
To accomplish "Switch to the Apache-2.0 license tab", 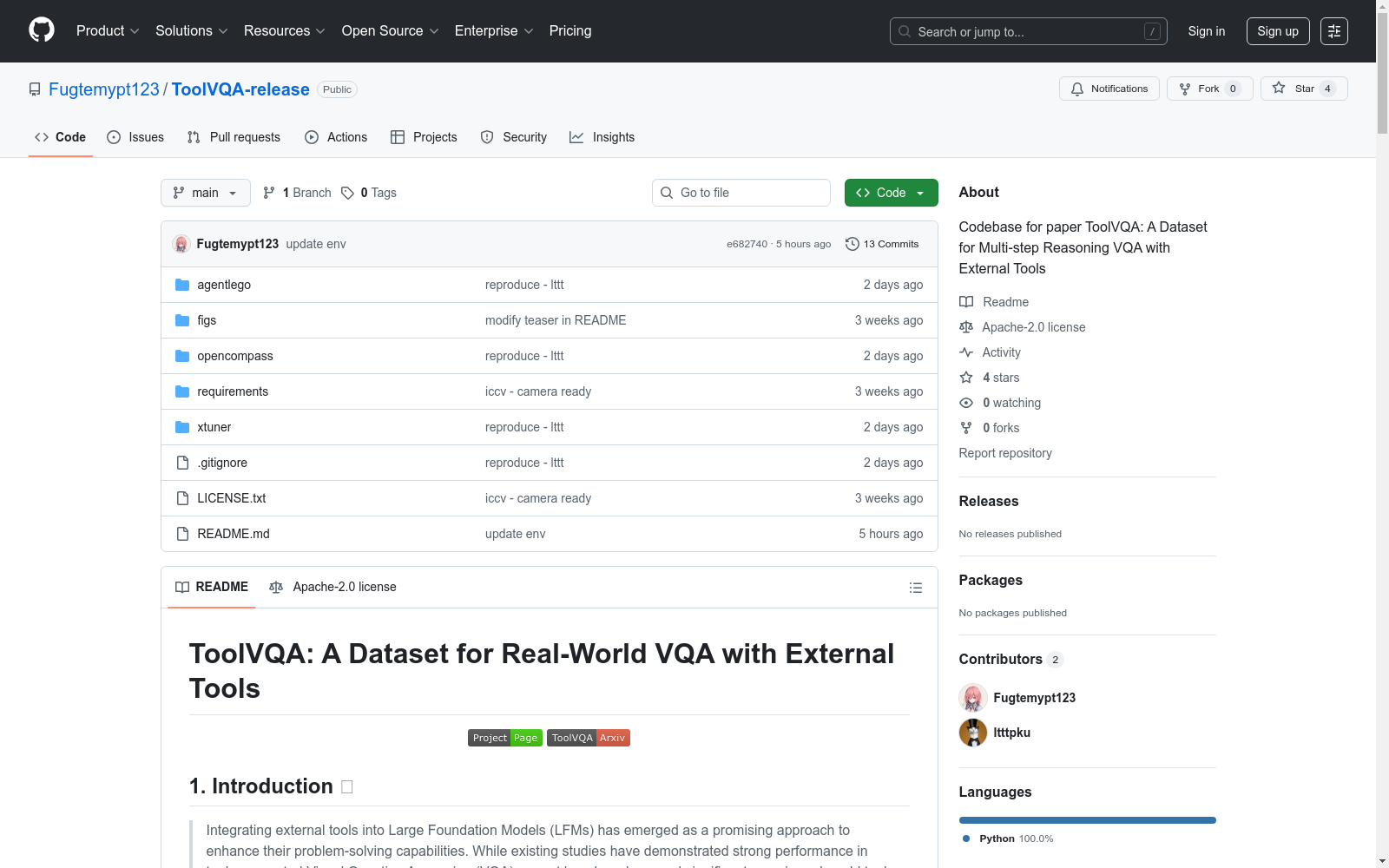I will click(x=333, y=587).
